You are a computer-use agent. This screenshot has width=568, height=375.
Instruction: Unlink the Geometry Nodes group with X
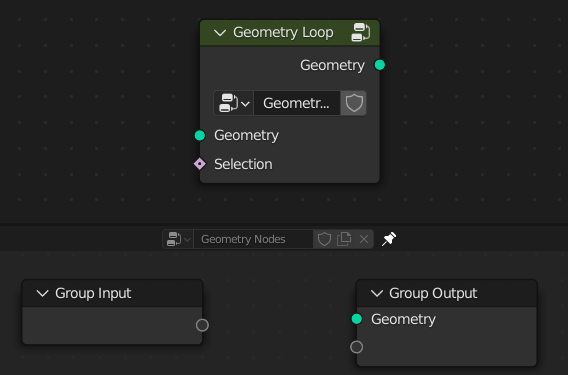point(364,239)
